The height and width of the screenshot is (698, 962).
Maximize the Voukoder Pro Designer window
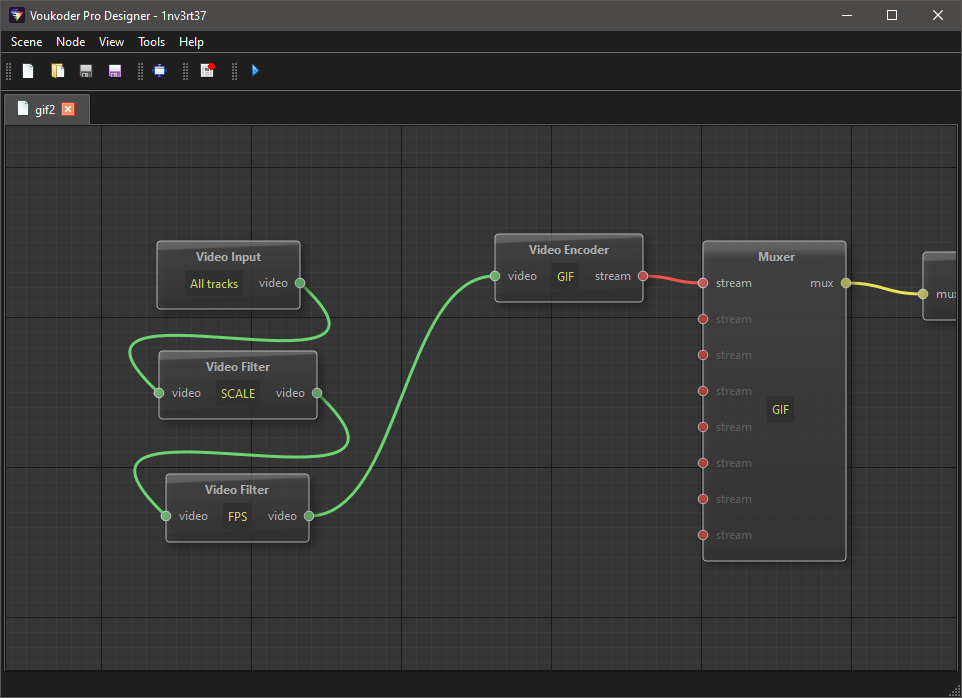click(x=892, y=15)
